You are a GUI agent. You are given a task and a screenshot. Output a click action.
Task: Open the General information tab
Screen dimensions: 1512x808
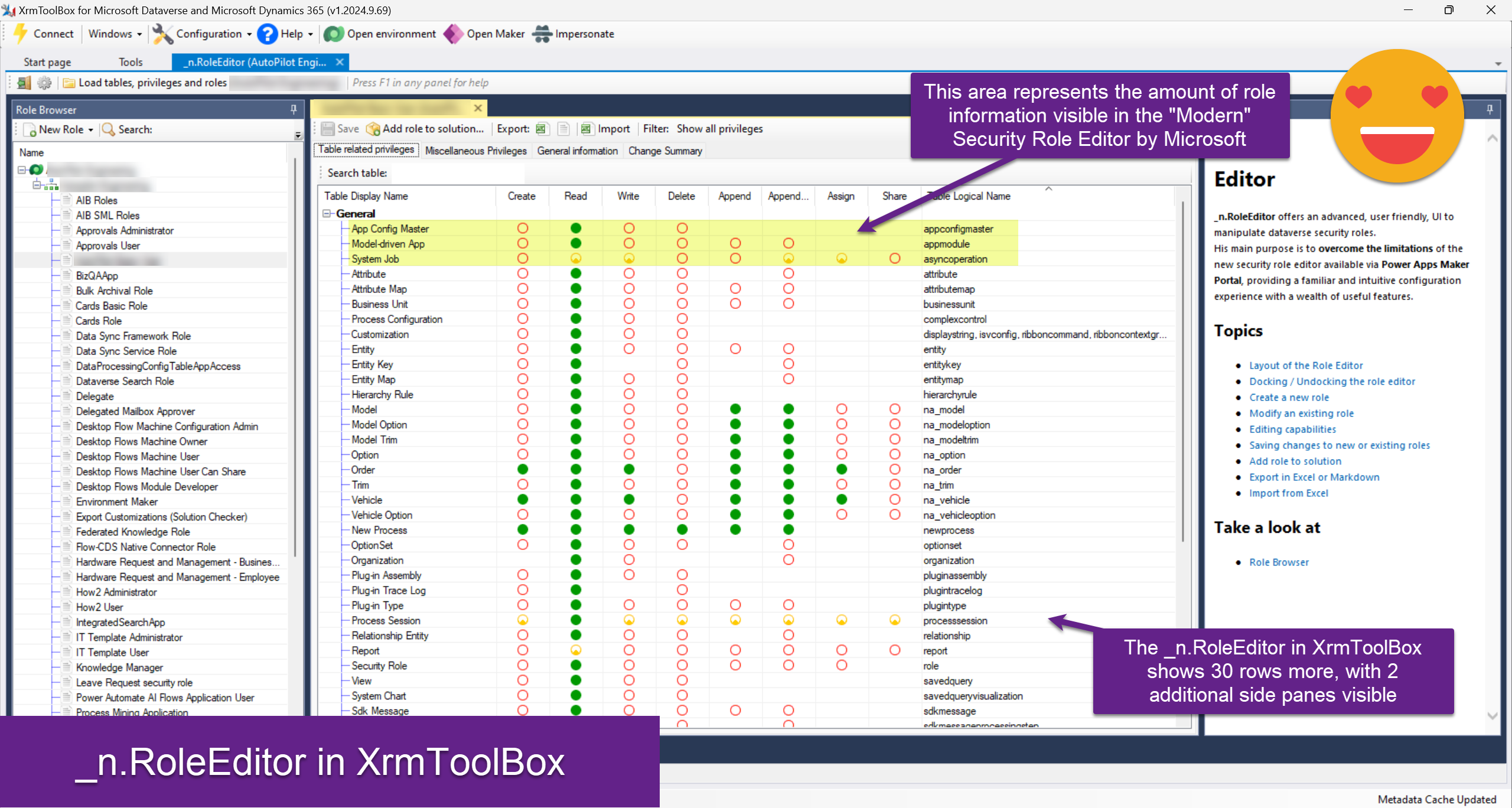[577, 151]
